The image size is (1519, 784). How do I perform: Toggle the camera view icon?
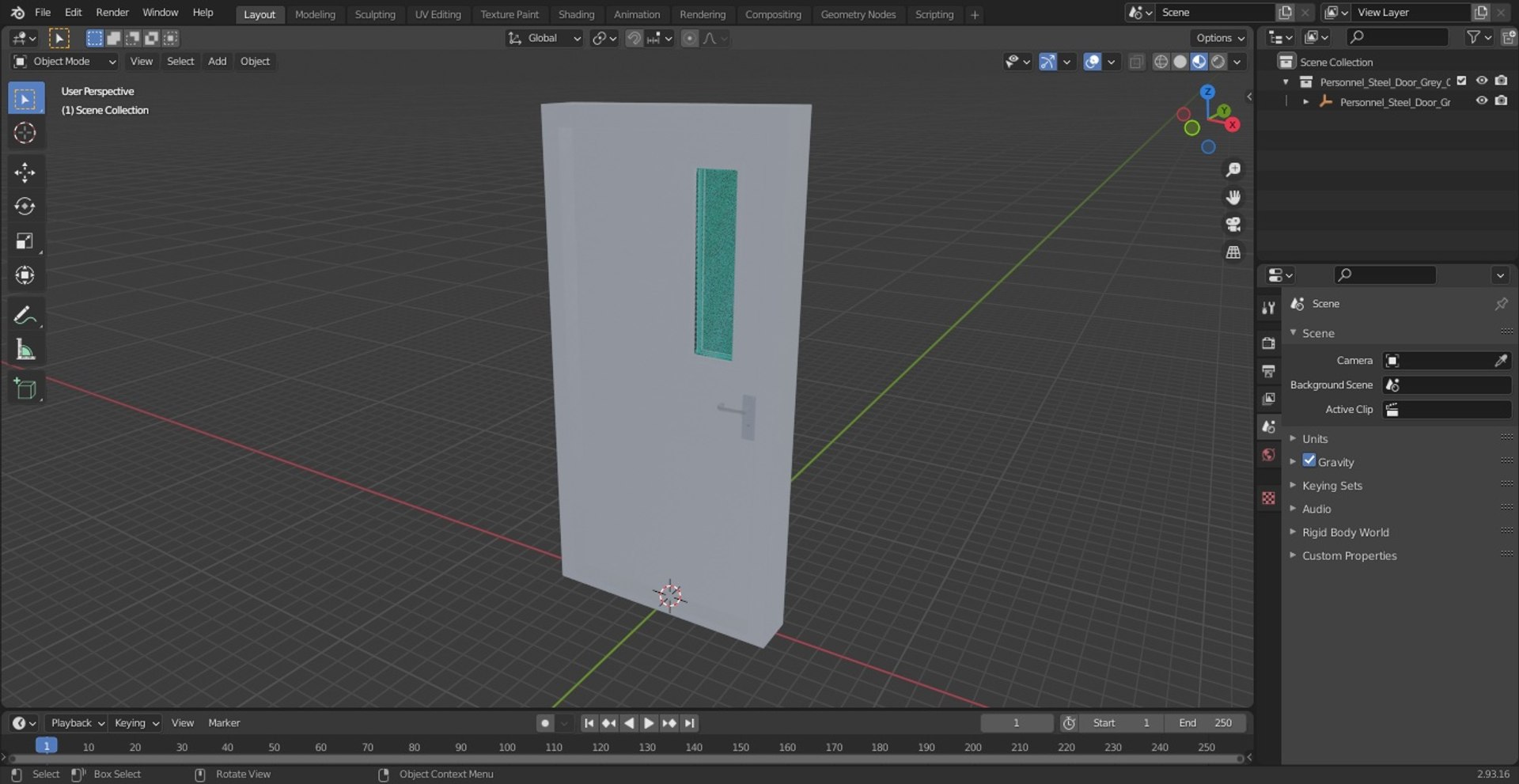[1233, 225]
